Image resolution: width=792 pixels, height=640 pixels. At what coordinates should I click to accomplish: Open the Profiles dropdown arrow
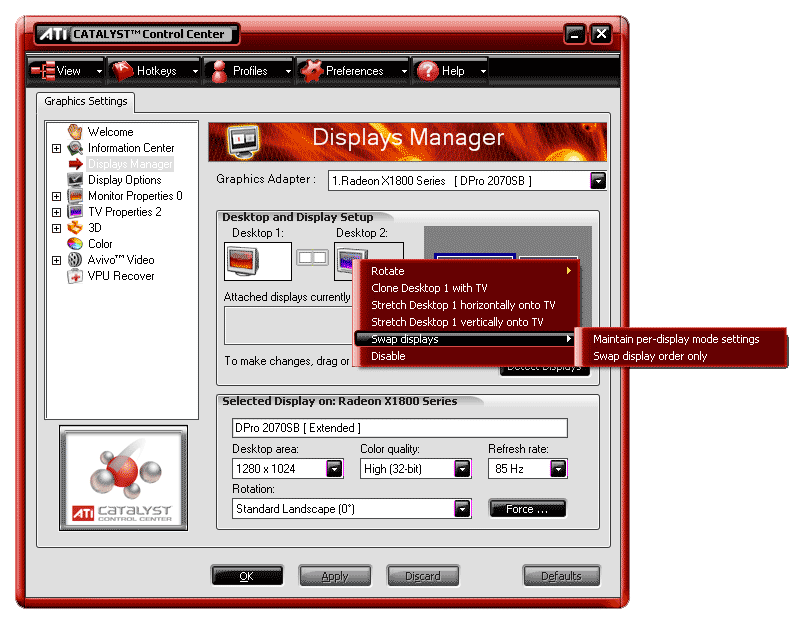coord(288,71)
